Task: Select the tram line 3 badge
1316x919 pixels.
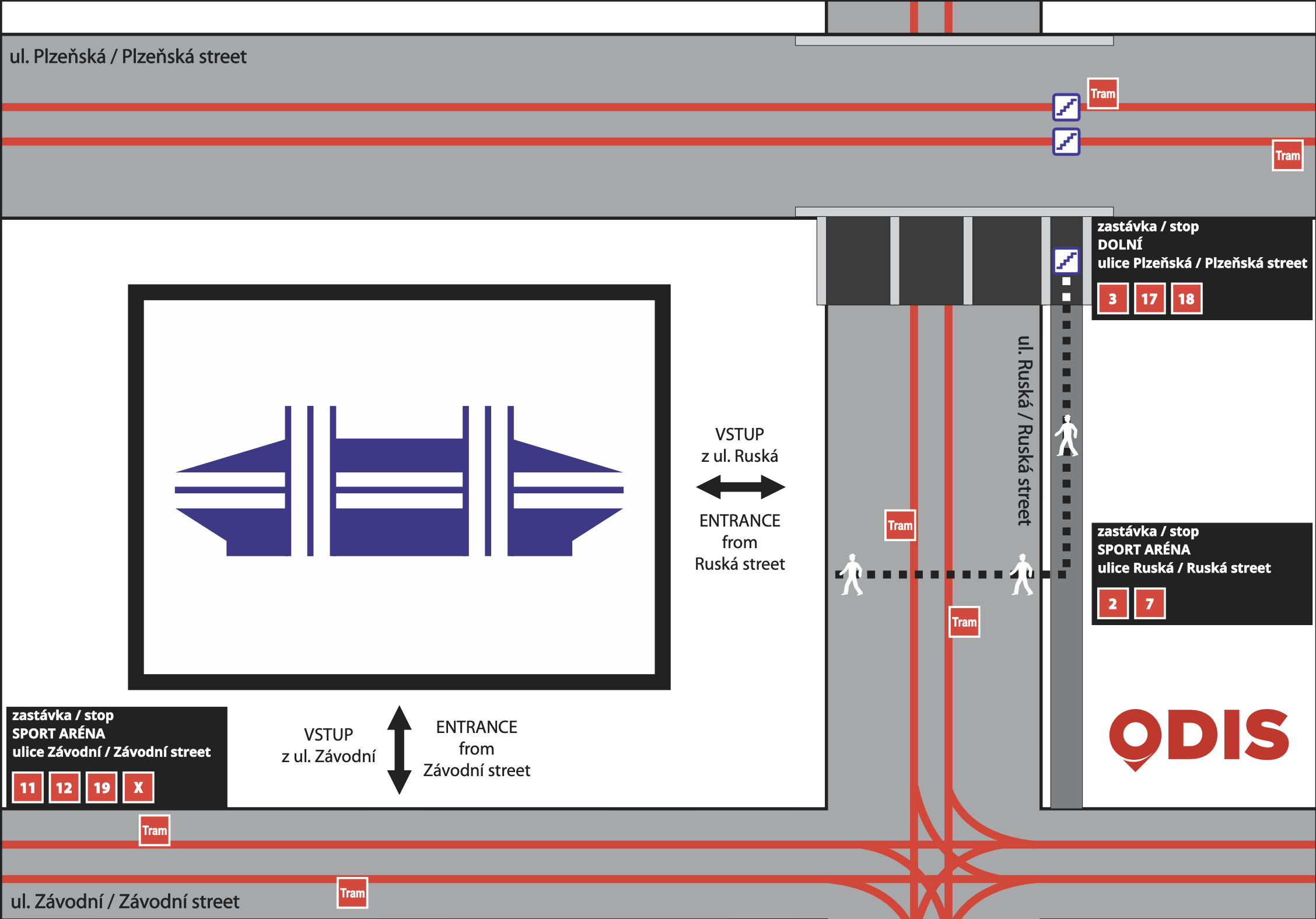Action: (1112, 299)
